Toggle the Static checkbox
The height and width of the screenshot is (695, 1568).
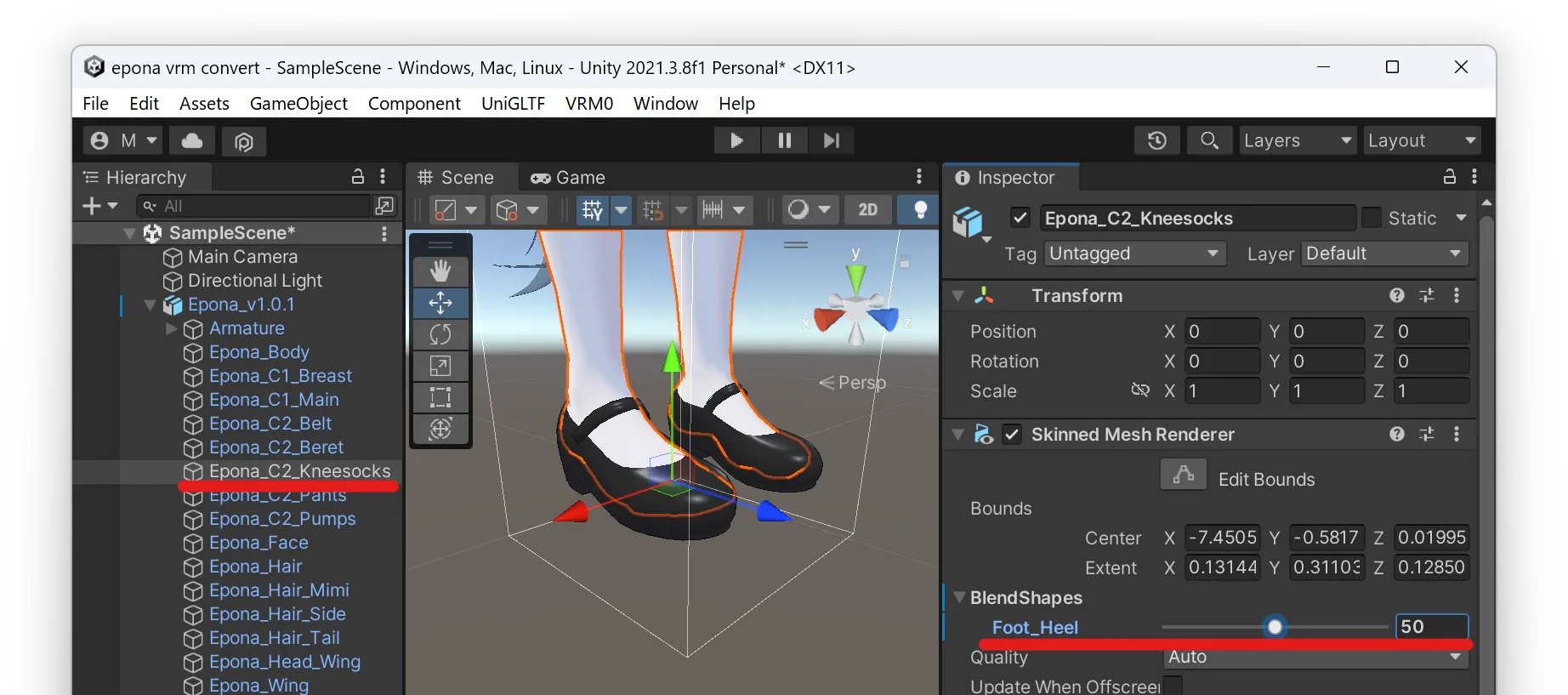coord(1372,218)
